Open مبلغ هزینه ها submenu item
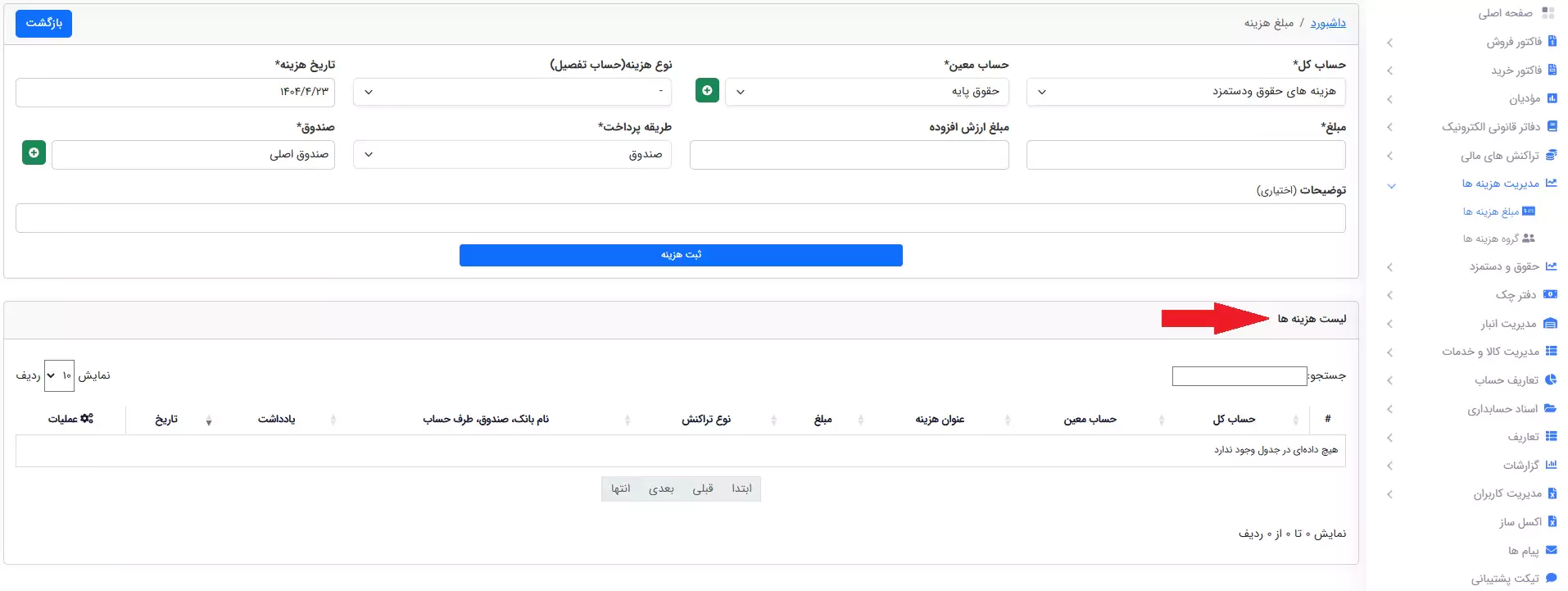This screenshot has height=591, width=1568. click(x=1491, y=211)
